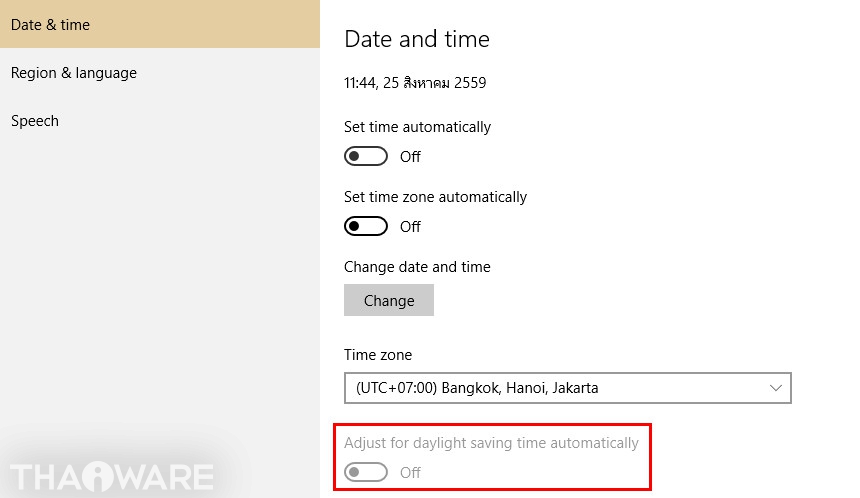Click the Time zone label
Viewport: 860px width, 498px height.
click(378, 355)
